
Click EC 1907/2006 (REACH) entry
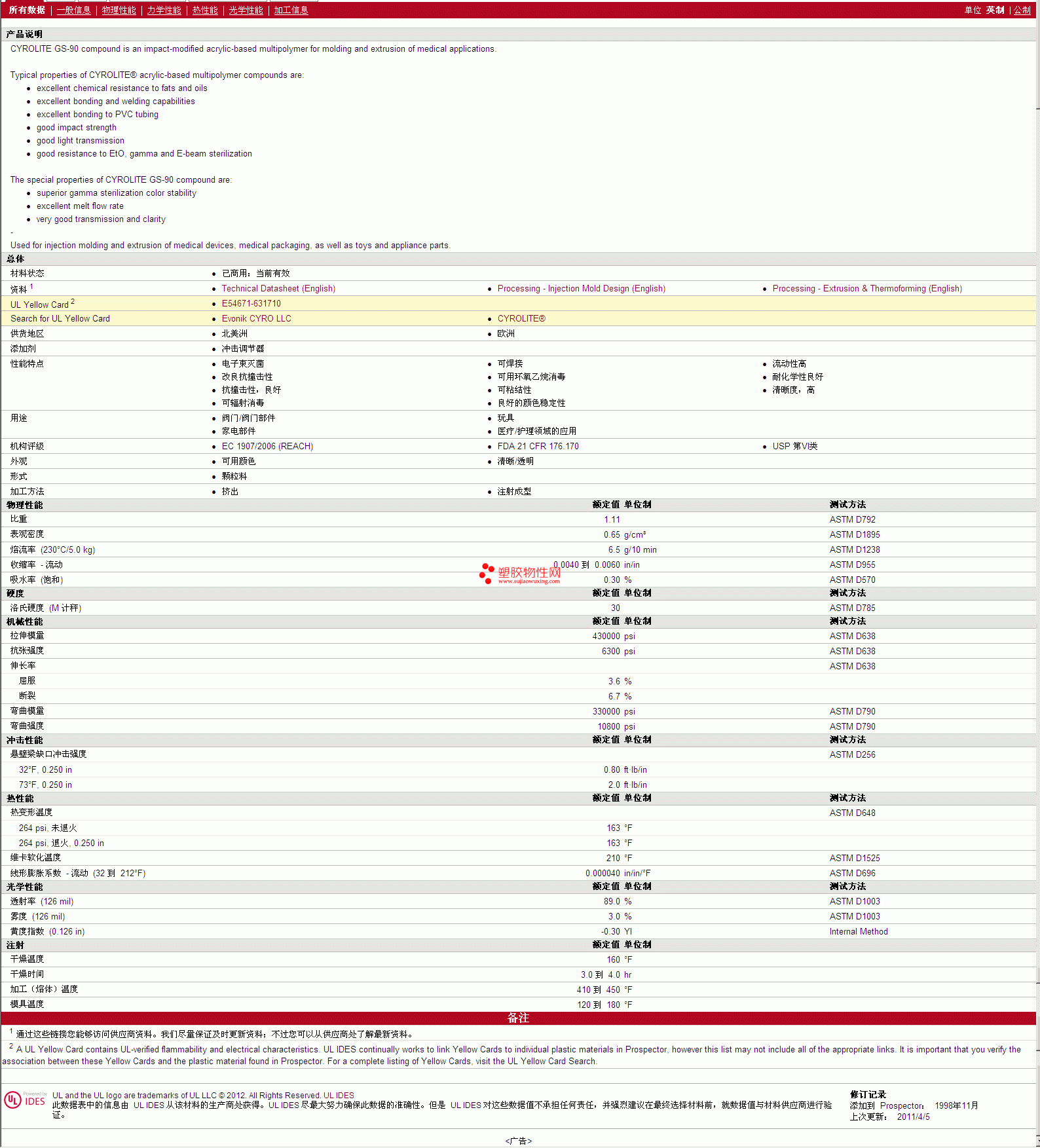point(267,447)
